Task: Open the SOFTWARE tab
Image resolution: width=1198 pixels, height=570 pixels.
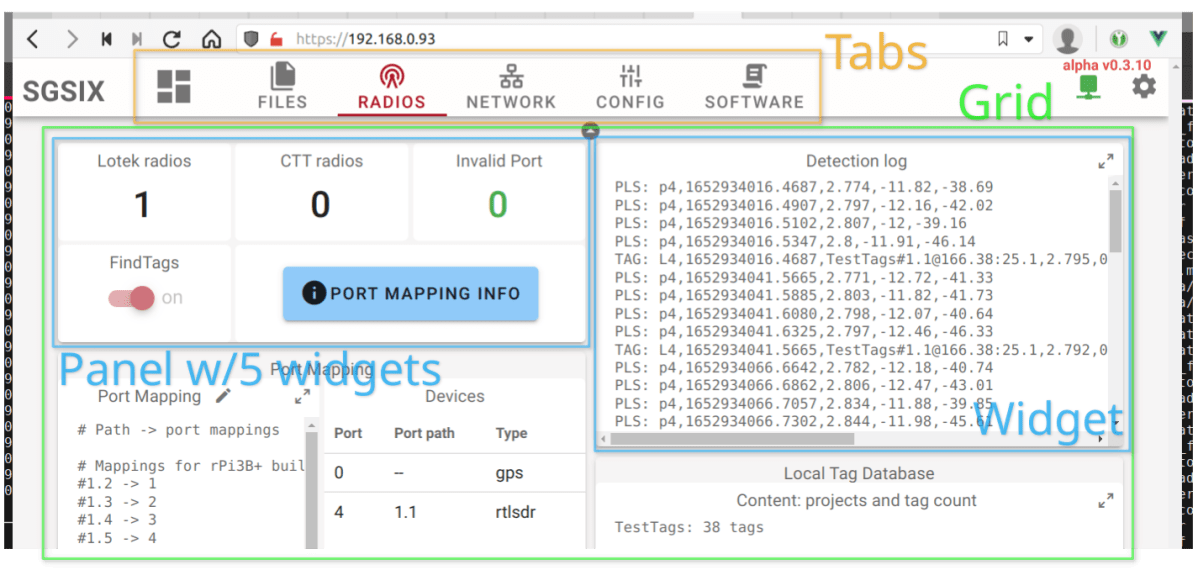Action: tap(754, 86)
